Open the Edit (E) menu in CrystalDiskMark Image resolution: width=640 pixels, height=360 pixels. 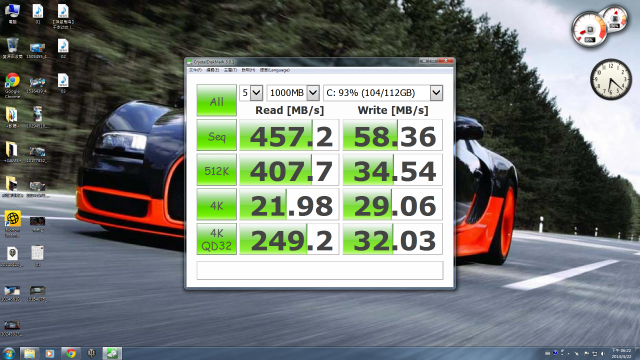(x=213, y=70)
